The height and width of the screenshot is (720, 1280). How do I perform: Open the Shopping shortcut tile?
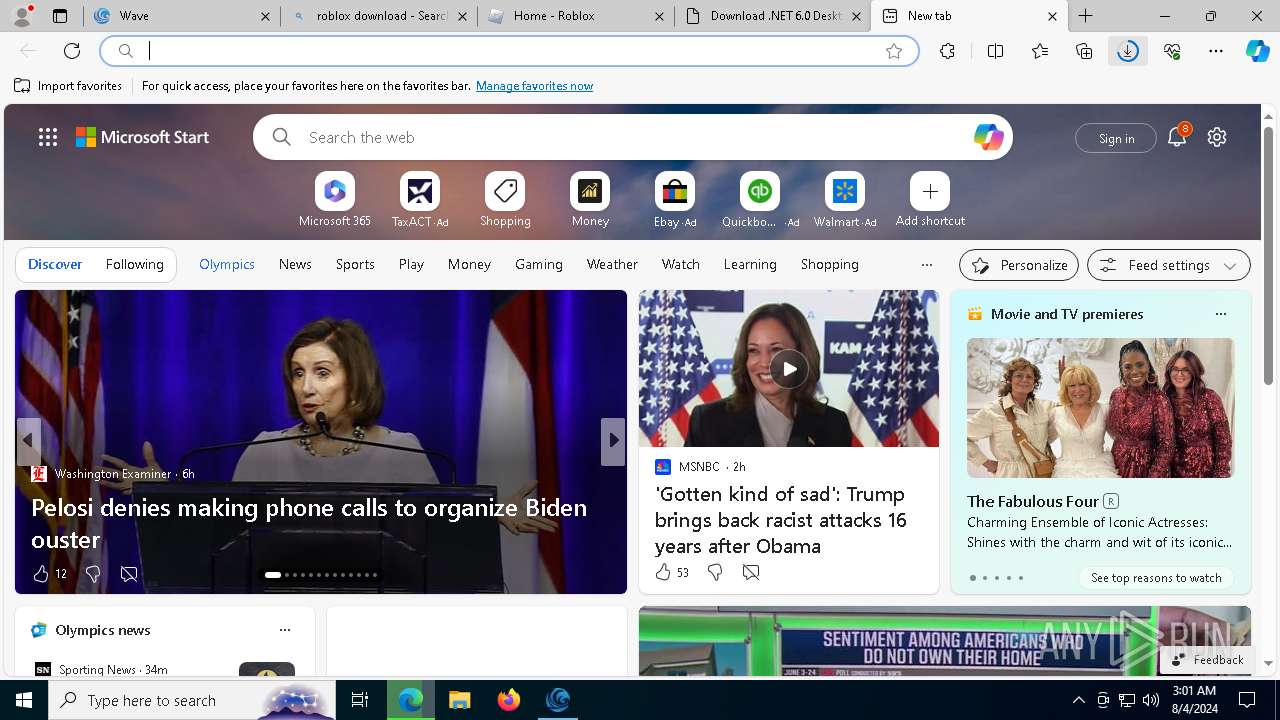[505, 200]
